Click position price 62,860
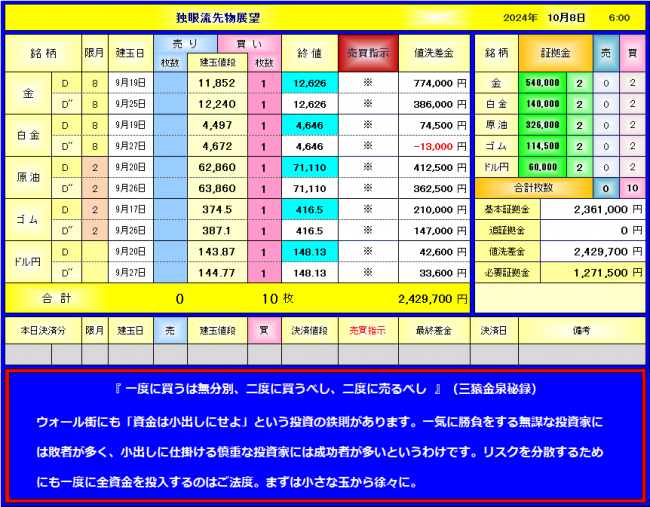 coord(217,167)
